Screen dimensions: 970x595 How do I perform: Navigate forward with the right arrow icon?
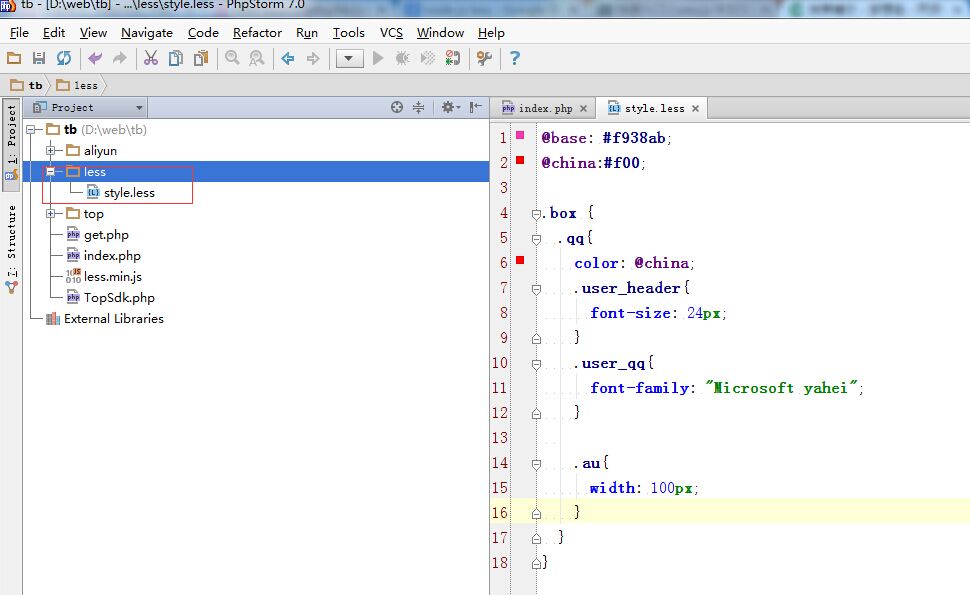(313, 58)
